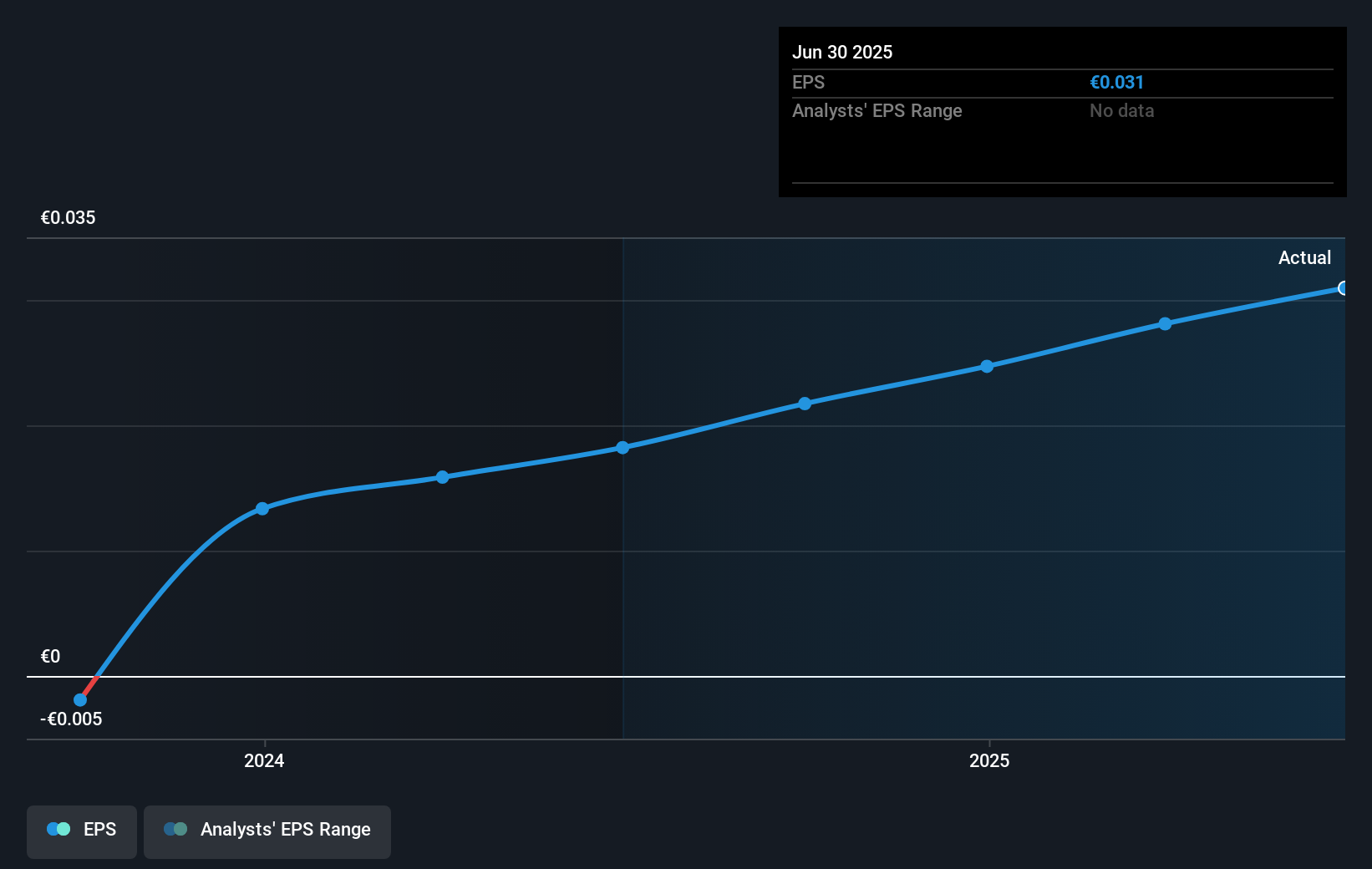Click along the blue EPS trend line
The height and width of the screenshot is (869, 1372).
[x=710, y=426]
